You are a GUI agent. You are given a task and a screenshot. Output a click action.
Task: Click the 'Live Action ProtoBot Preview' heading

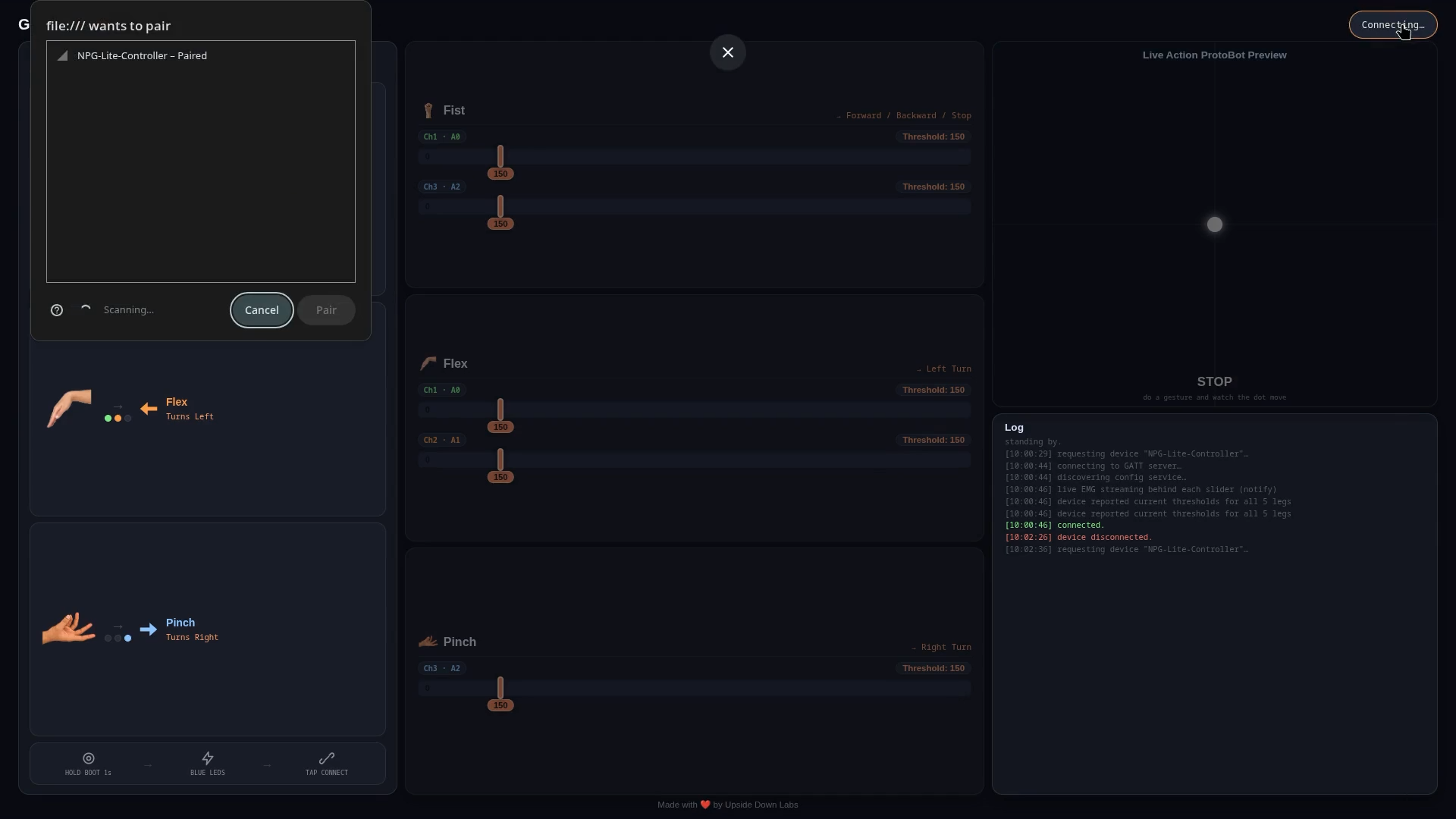[1215, 55]
